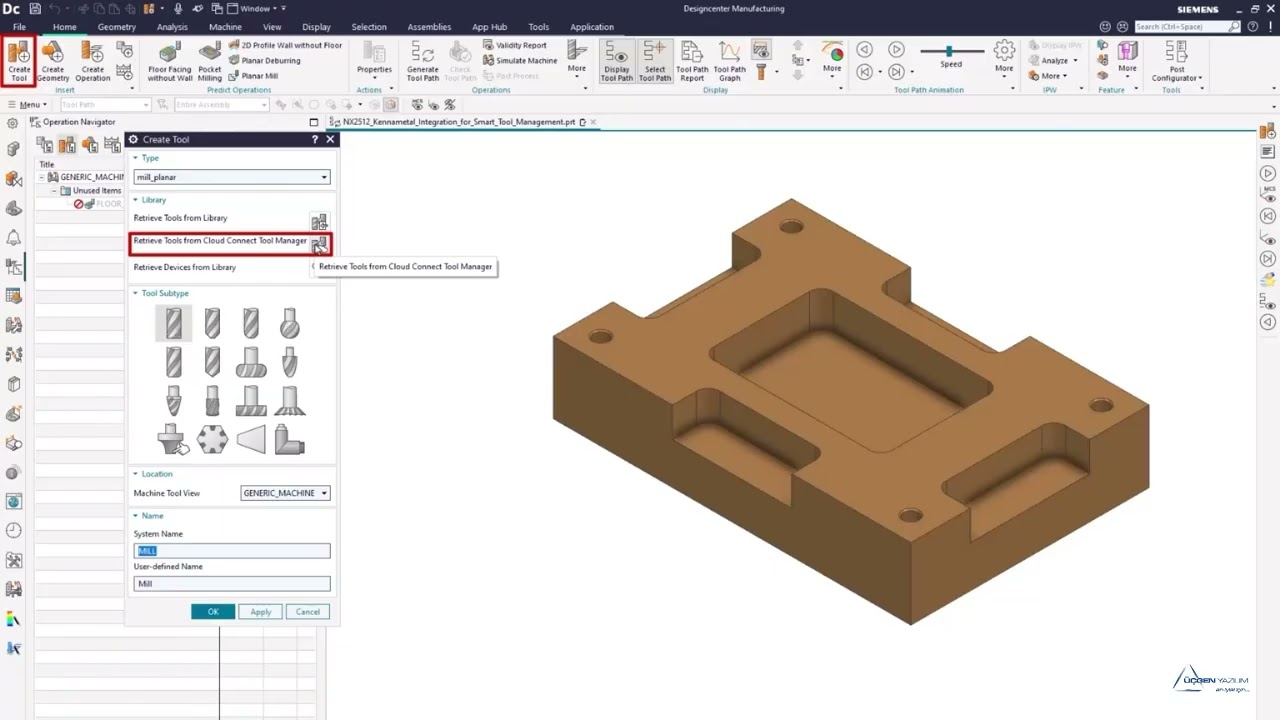
Task: Adjust the animation Speed slider
Action: [x=950, y=51]
